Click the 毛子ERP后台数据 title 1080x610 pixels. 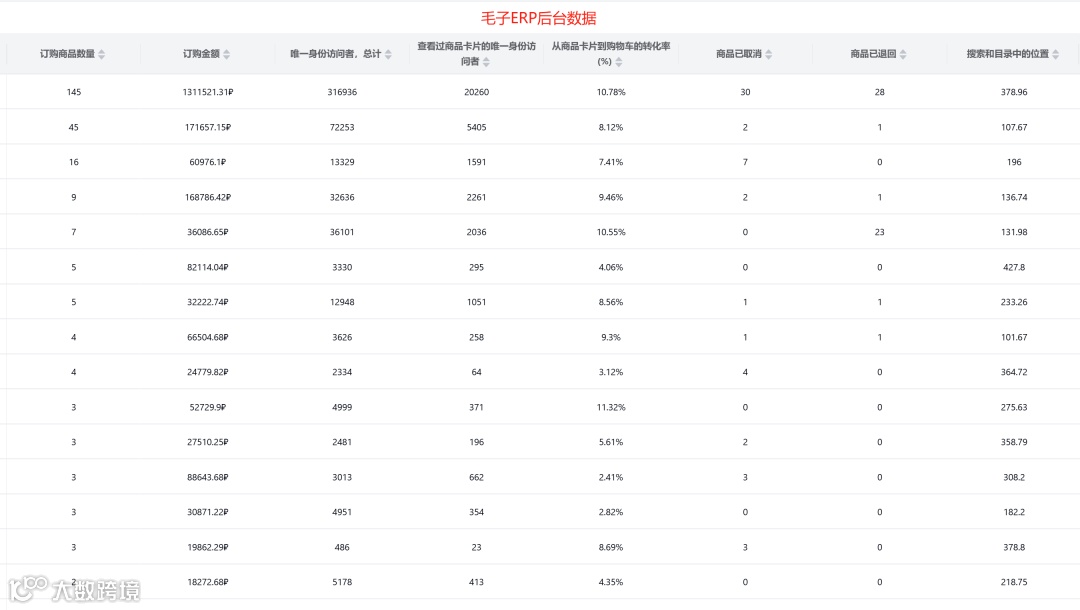539,18
